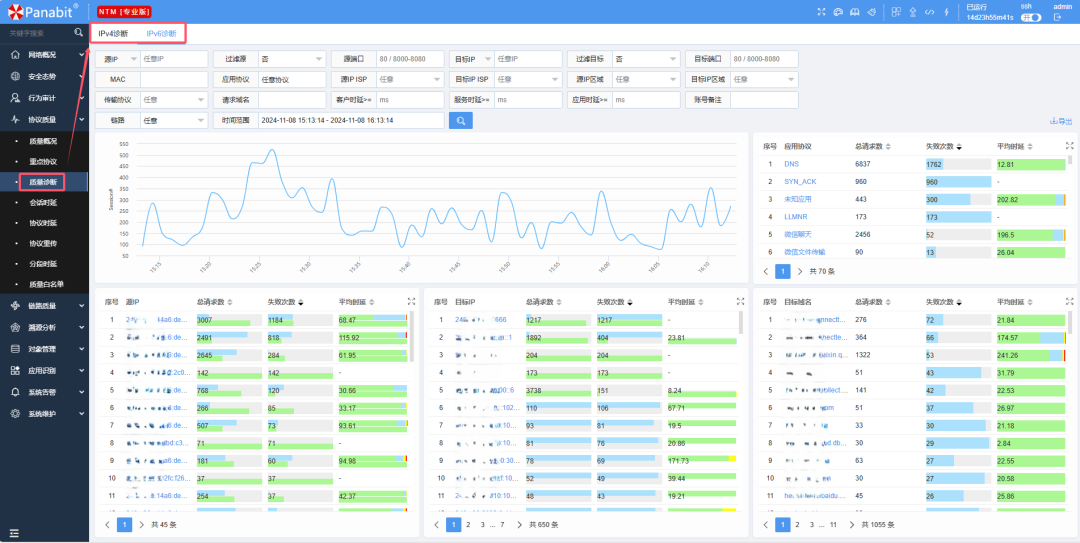Open 协议重传 in the sidebar
Viewport: 1080px width, 543px height.
point(43,243)
